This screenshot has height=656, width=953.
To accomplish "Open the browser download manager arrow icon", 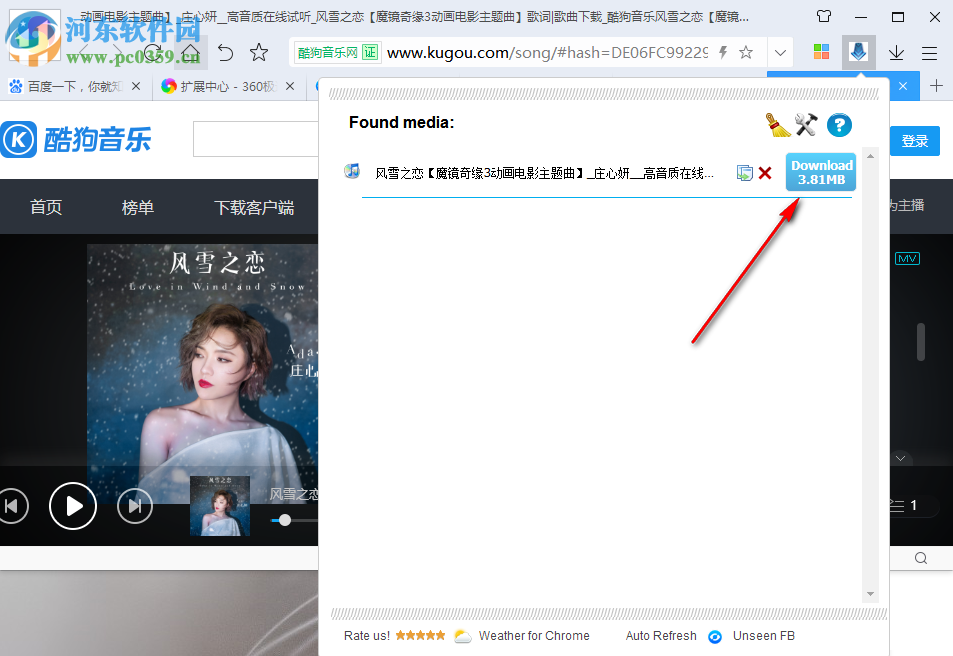I will [x=895, y=51].
